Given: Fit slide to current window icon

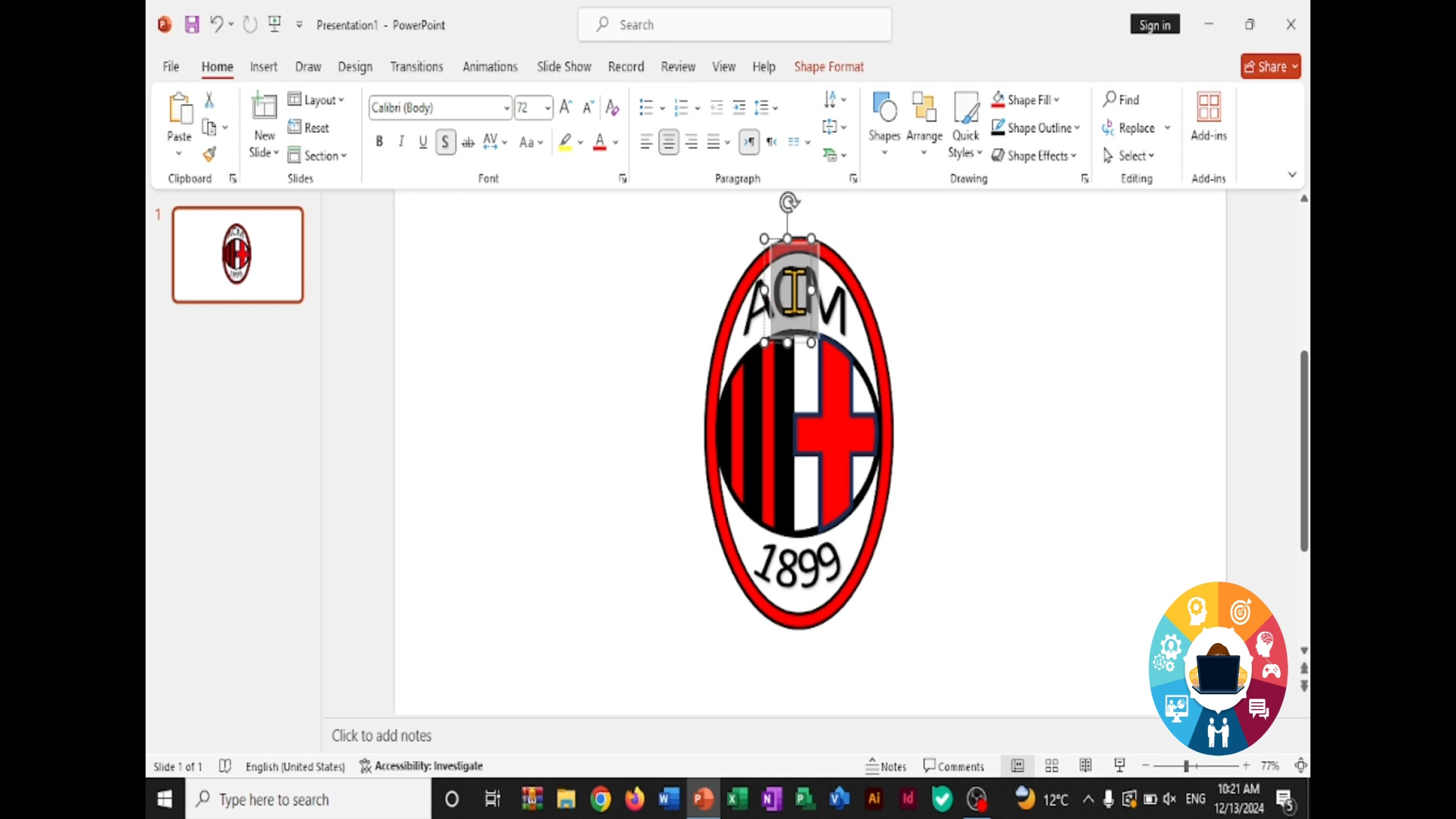Looking at the screenshot, I should click(1301, 766).
